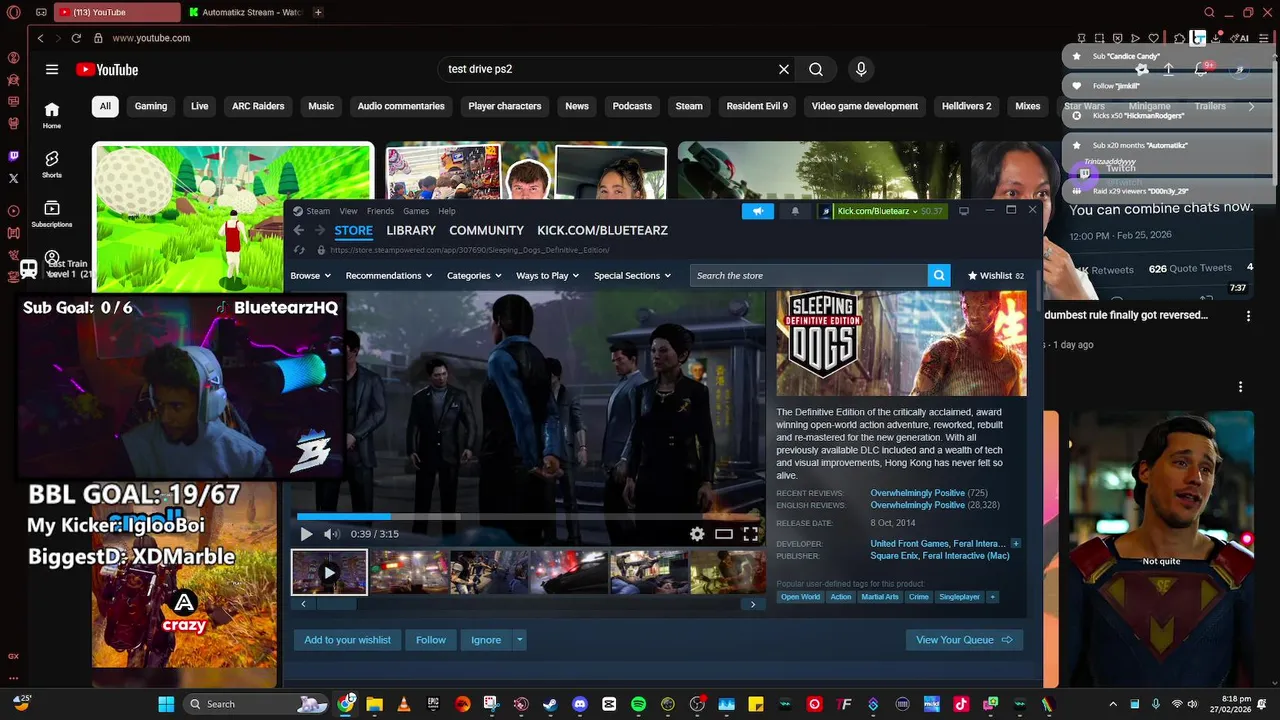1280x720 pixels.
Task: Open trailer settings gear icon
Action: (x=697, y=534)
